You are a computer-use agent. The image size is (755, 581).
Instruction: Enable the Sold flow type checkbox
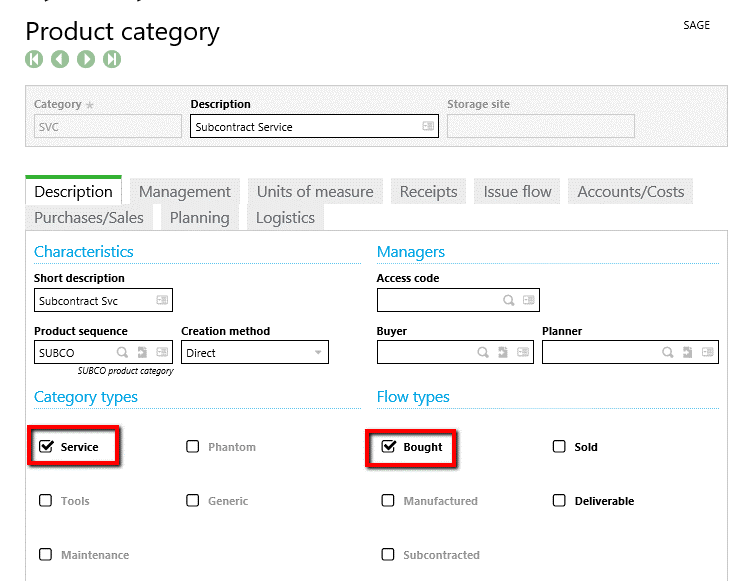559,447
